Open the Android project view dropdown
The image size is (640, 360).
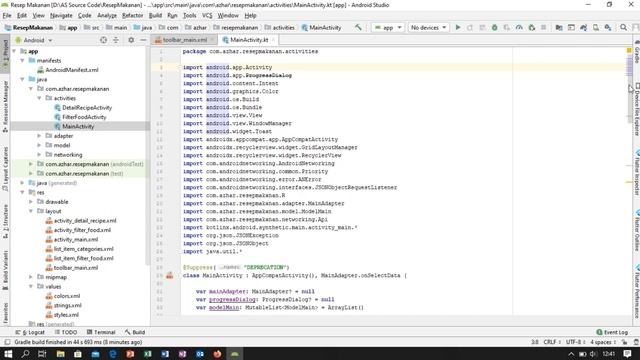pos(34,40)
